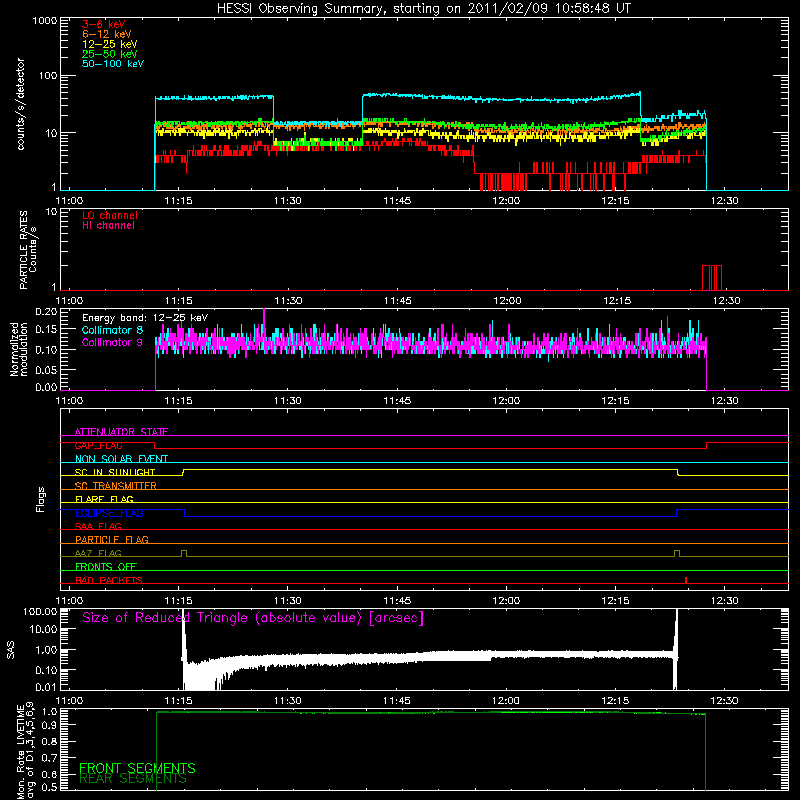Image resolution: width=800 pixels, height=800 pixels.
Task: Click the Normalized modulation axis title
Action: 19,349
